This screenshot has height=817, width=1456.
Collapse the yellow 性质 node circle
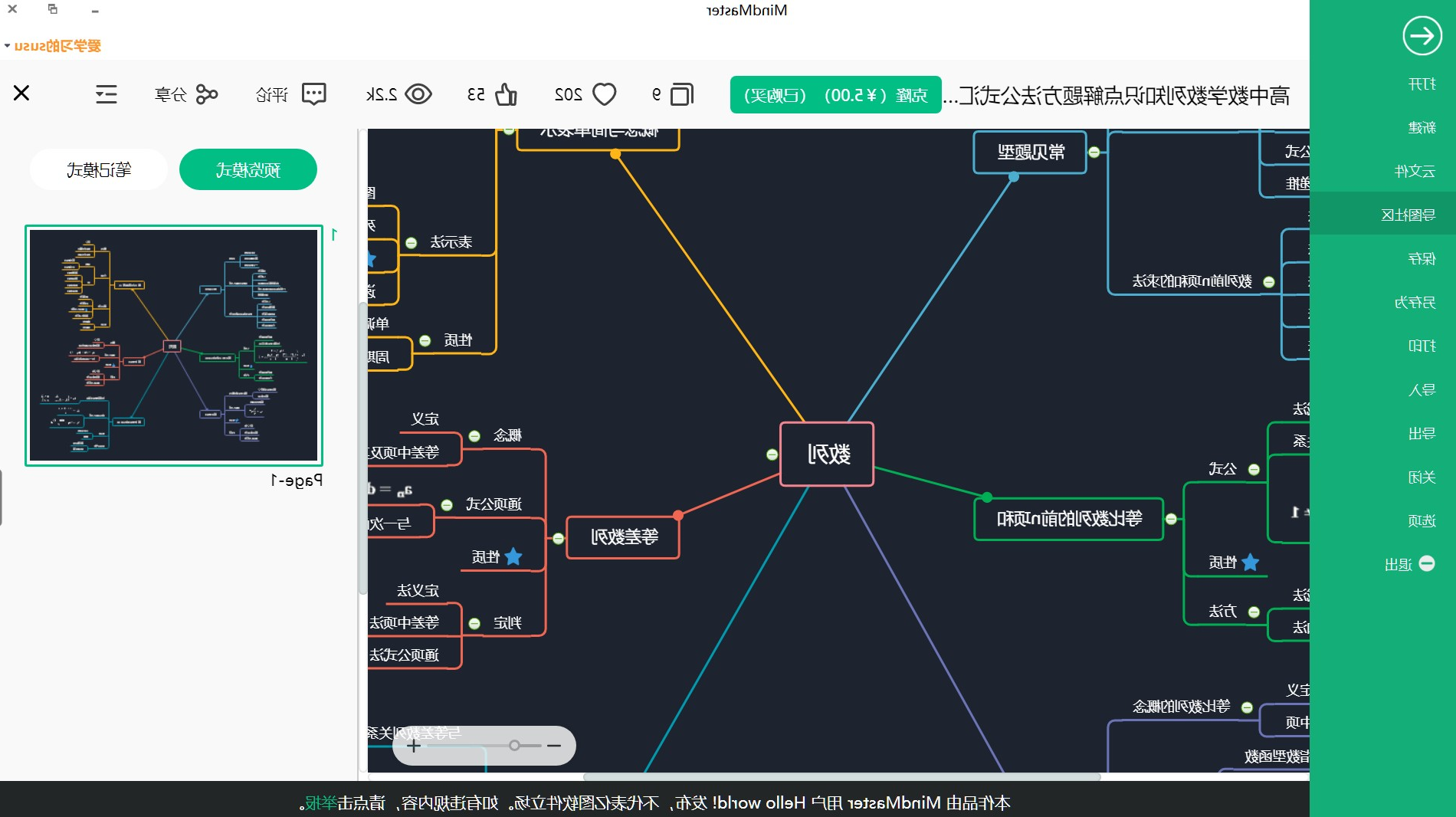pyautogui.click(x=425, y=340)
